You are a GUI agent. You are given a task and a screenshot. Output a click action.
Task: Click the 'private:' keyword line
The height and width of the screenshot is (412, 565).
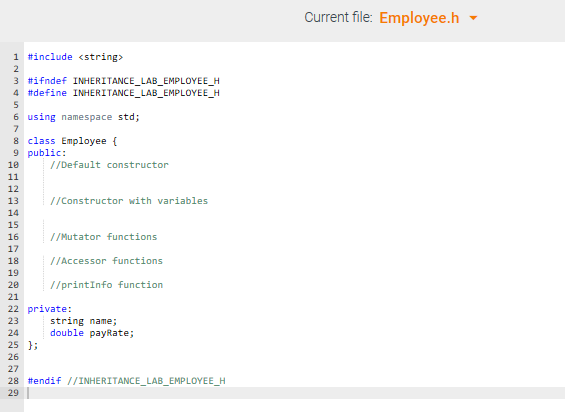tap(50, 309)
